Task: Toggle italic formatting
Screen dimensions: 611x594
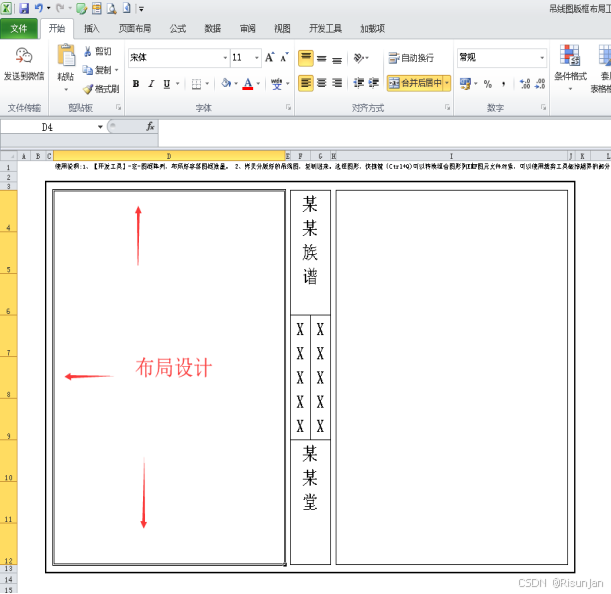Action: click(151, 84)
